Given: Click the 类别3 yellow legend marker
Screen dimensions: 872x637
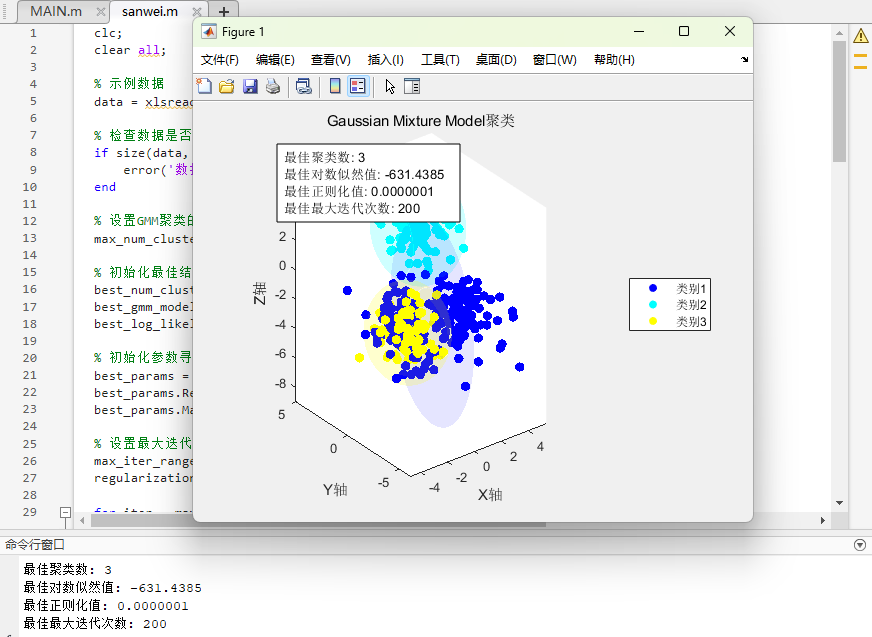Looking at the screenshot, I should click(653, 321).
